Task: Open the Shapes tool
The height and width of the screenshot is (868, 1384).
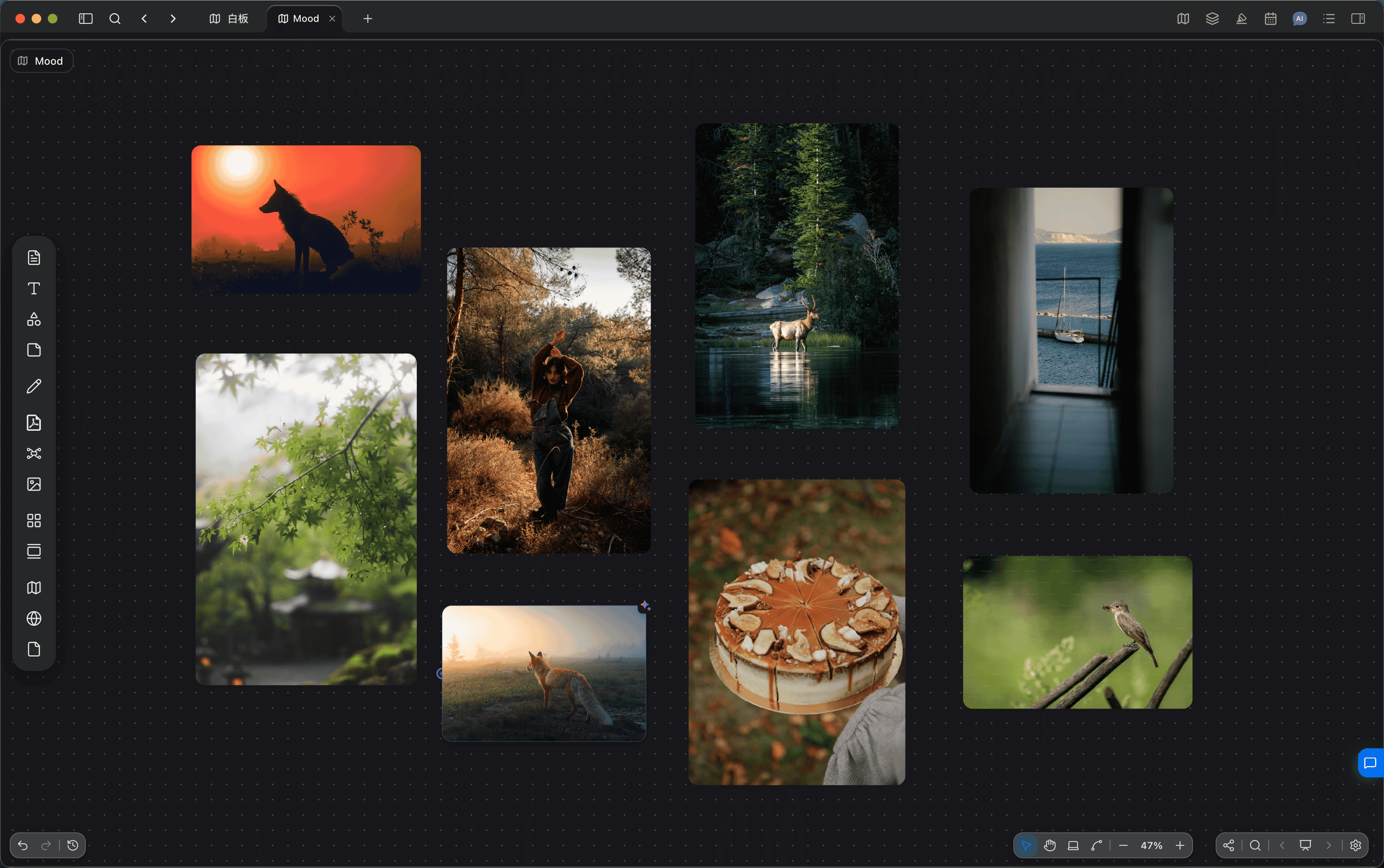Action: (x=34, y=319)
